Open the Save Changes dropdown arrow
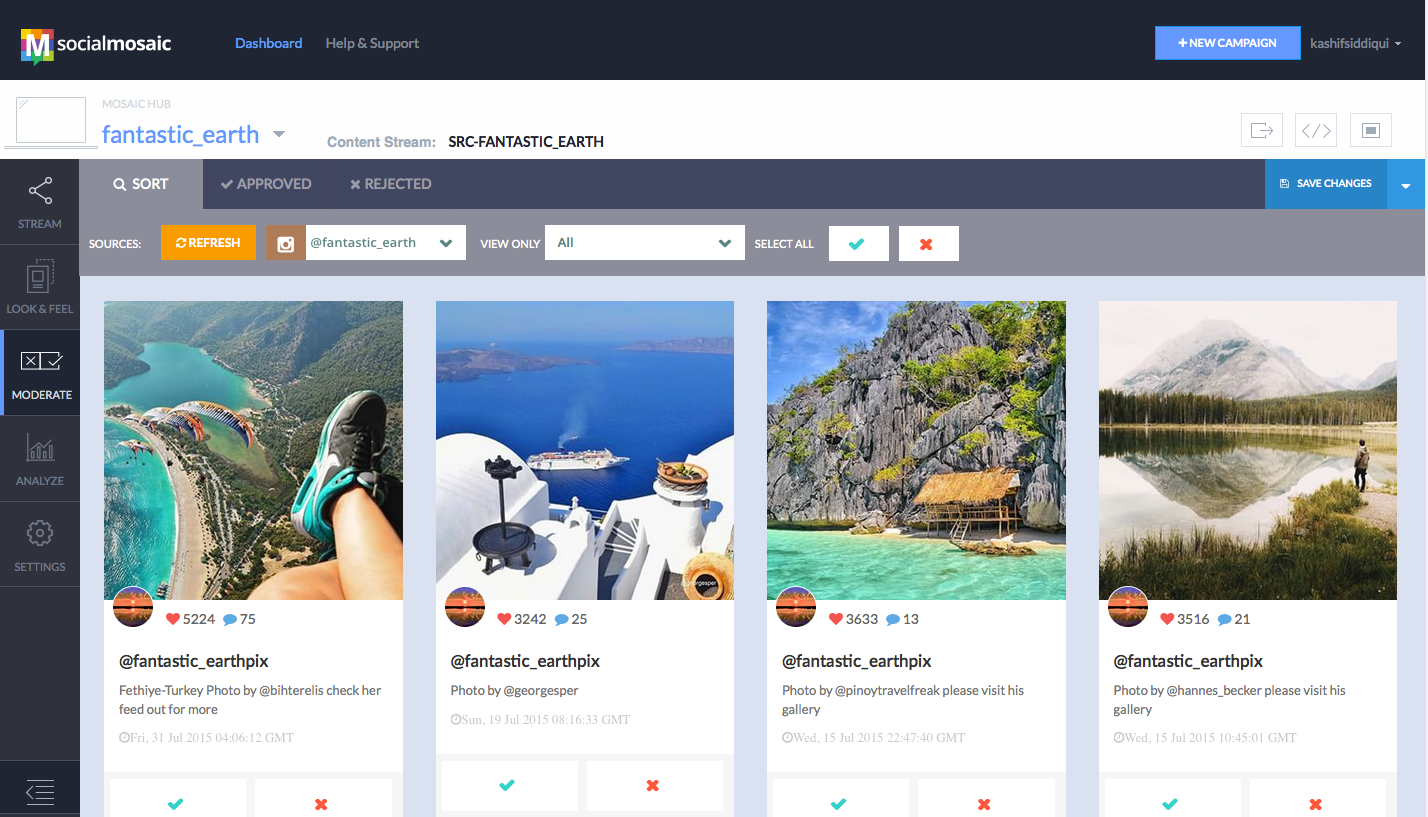 (x=1406, y=184)
